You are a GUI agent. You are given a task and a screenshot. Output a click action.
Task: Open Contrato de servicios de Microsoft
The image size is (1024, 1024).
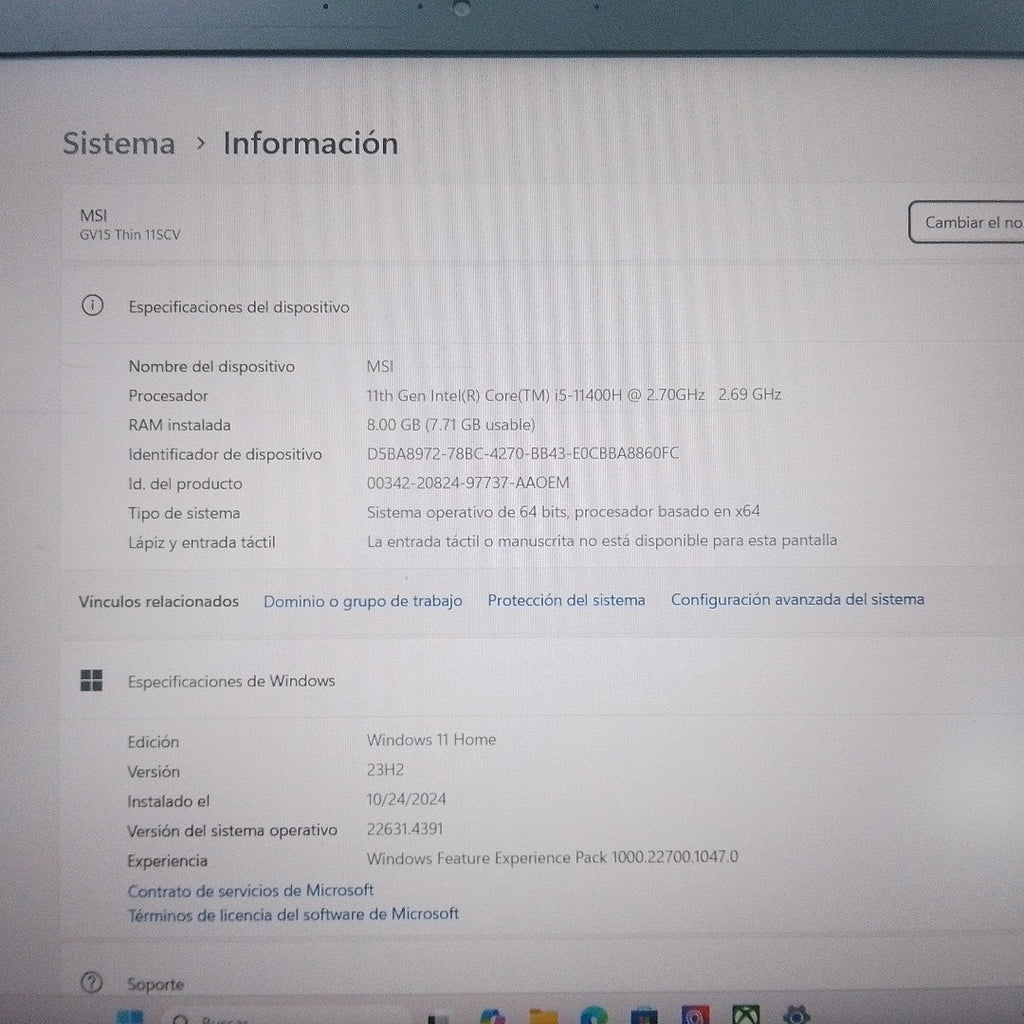point(250,891)
